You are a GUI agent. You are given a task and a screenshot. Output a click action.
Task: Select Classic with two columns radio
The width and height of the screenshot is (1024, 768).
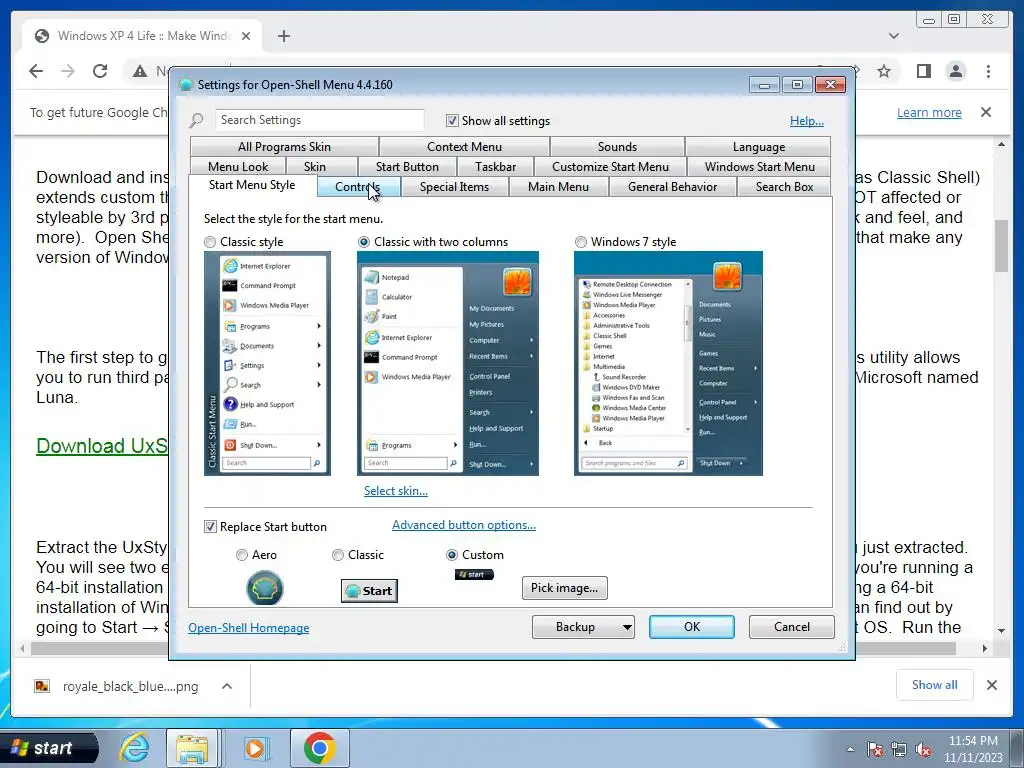pos(364,242)
